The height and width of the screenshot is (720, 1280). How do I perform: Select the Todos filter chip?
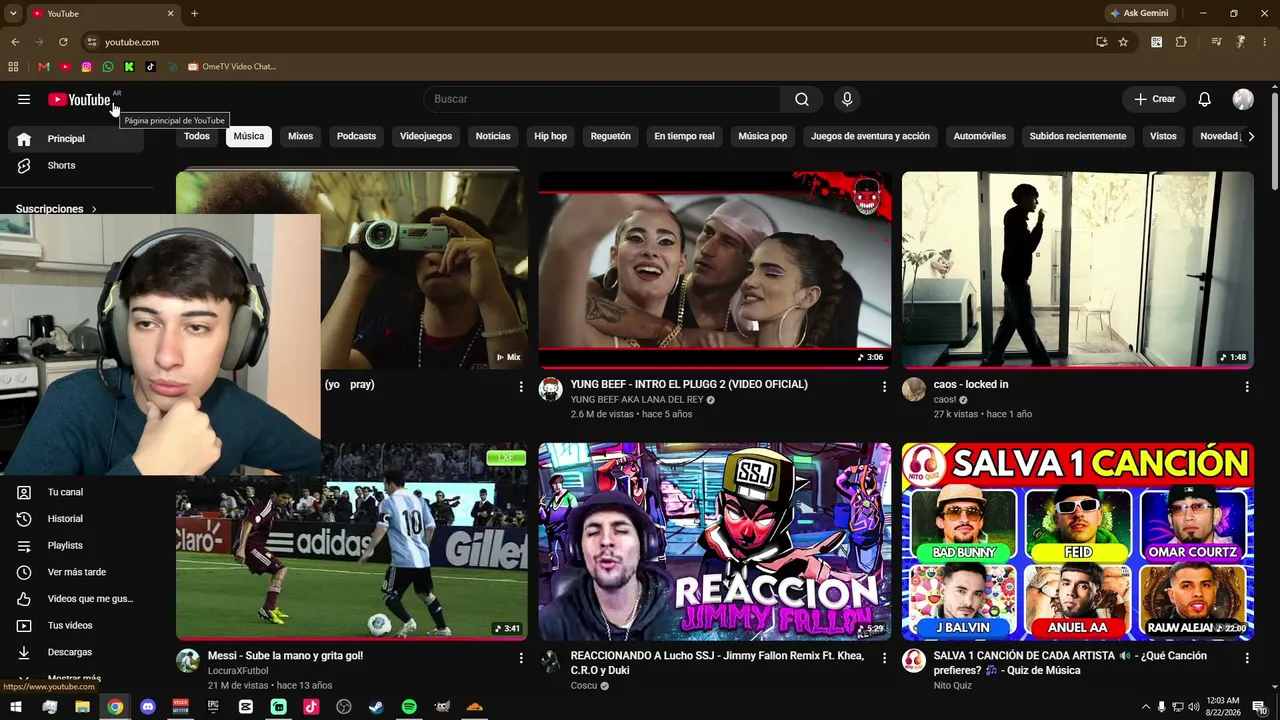pos(197,136)
